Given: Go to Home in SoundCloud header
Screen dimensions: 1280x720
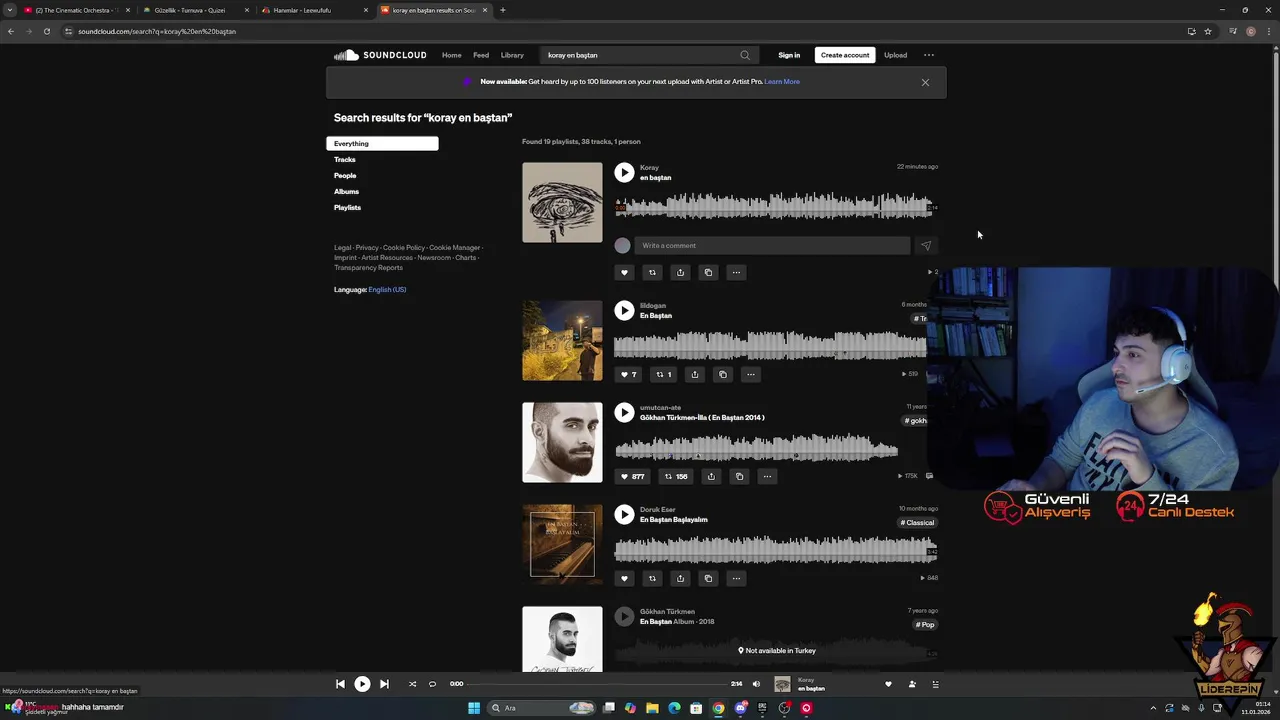Looking at the screenshot, I should (x=452, y=55).
